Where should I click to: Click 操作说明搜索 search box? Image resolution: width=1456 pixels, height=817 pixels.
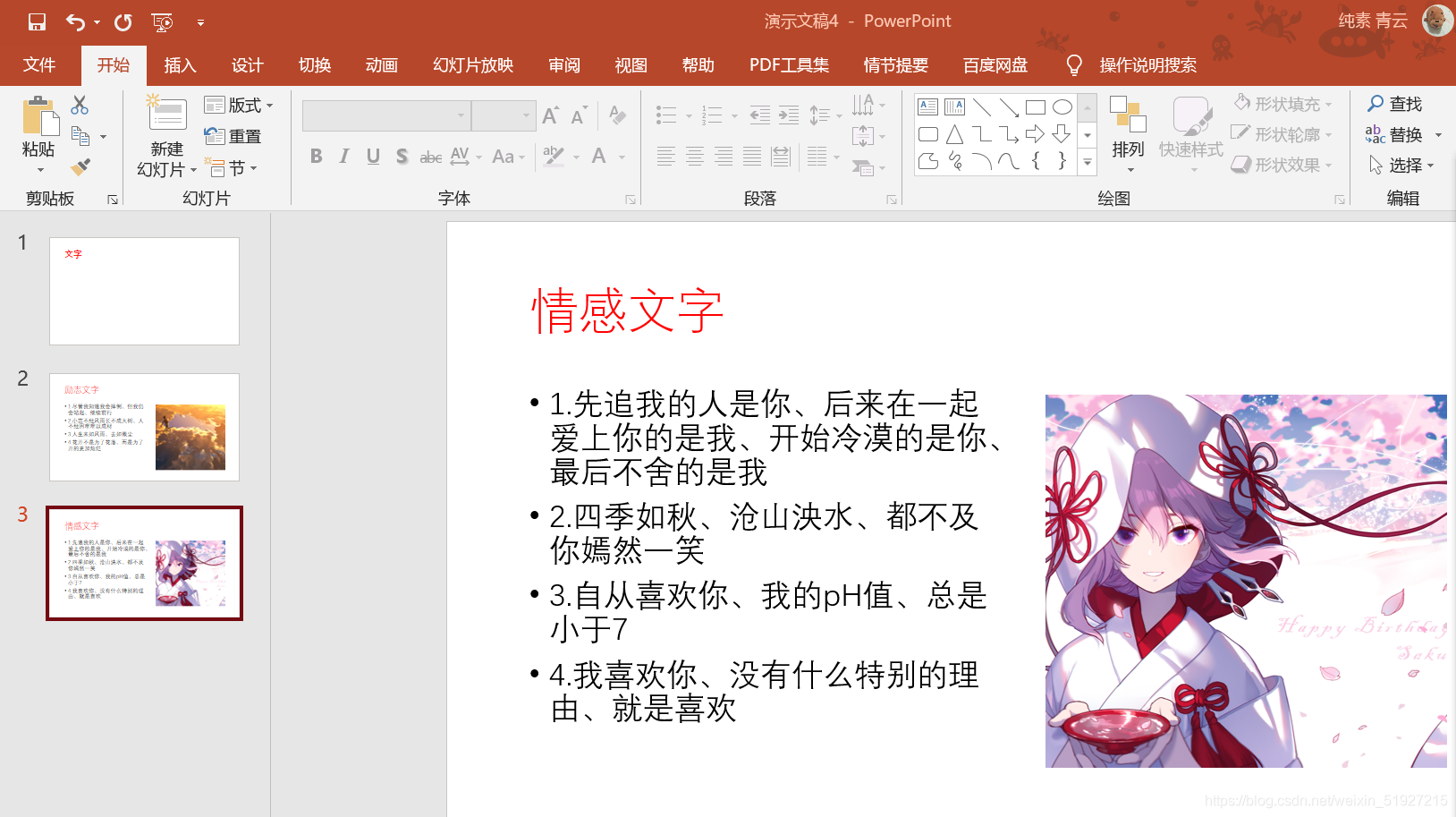(x=1147, y=65)
